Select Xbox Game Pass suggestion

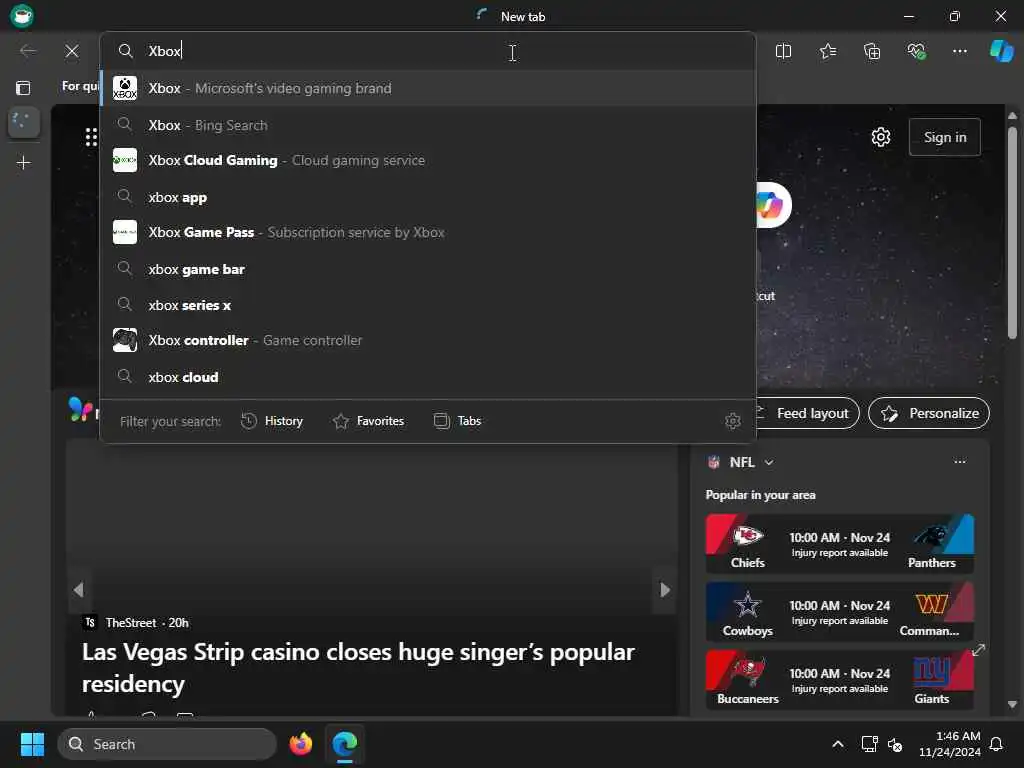click(x=428, y=232)
